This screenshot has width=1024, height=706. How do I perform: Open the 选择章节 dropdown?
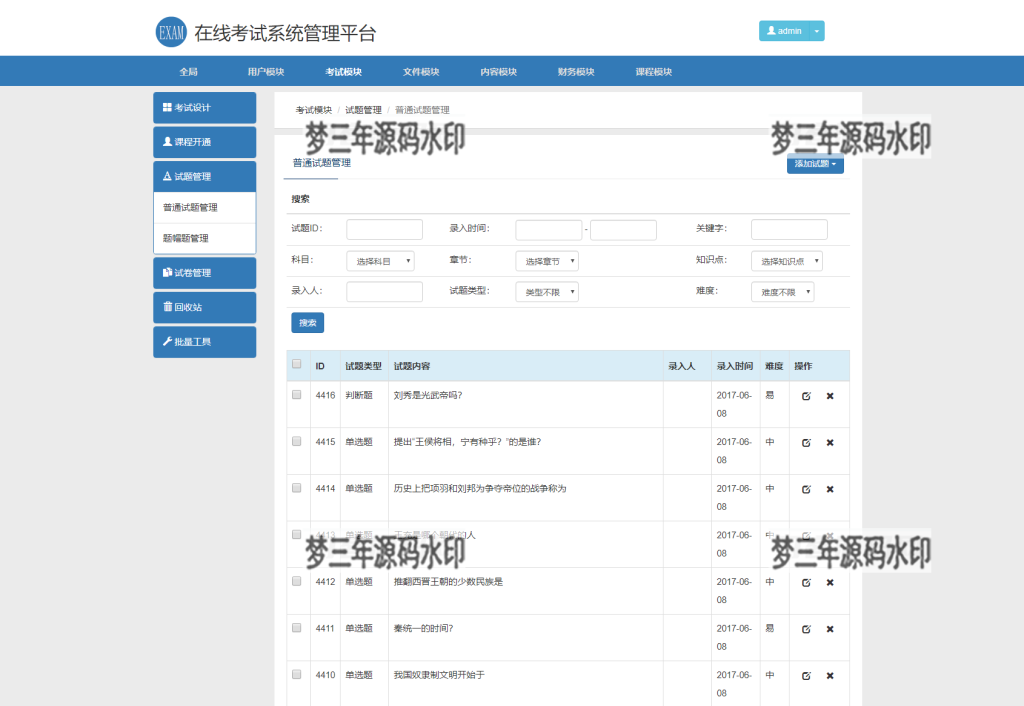click(547, 261)
